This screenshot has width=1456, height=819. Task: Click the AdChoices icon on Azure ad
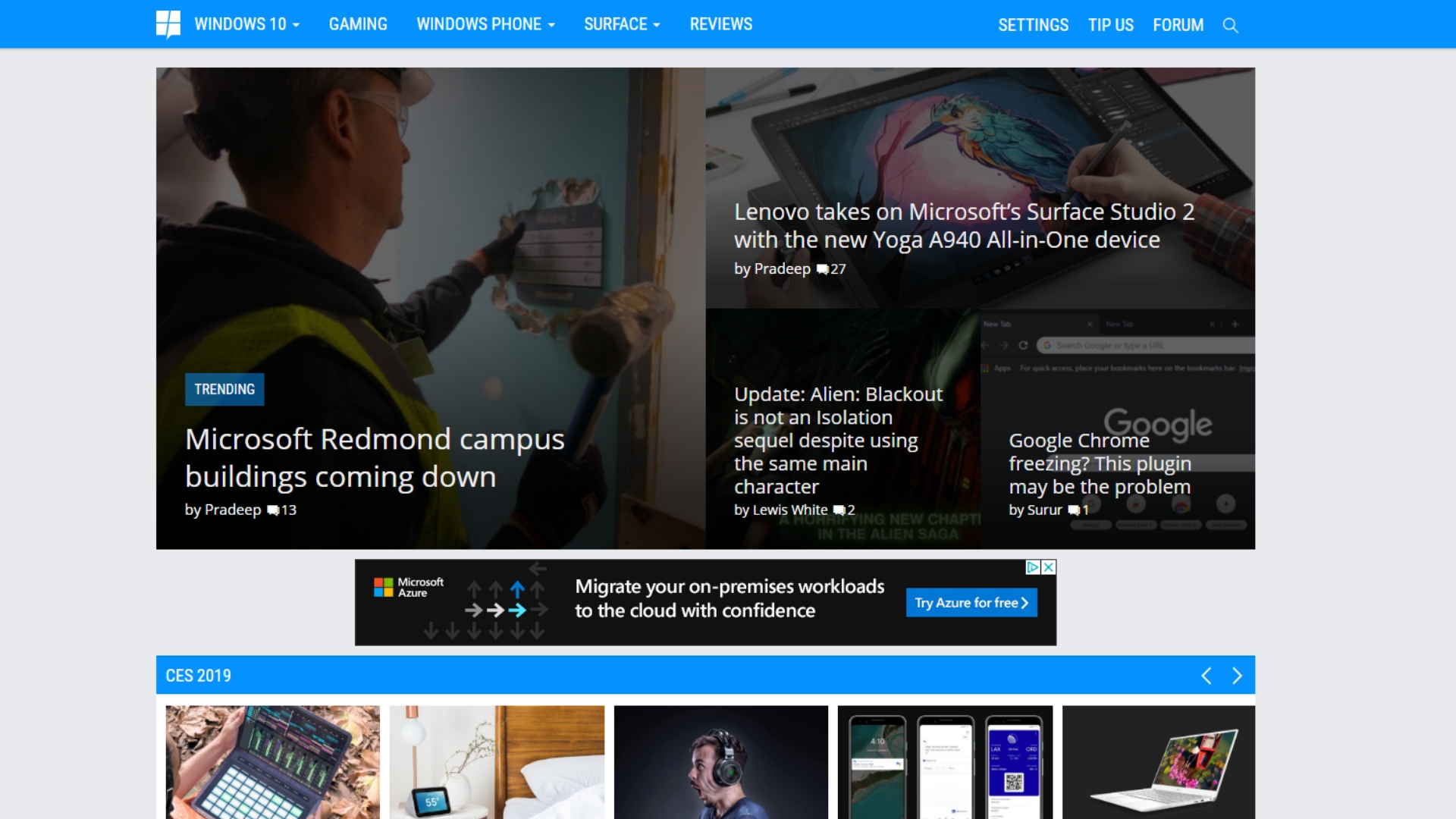pyautogui.click(x=1032, y=567)
